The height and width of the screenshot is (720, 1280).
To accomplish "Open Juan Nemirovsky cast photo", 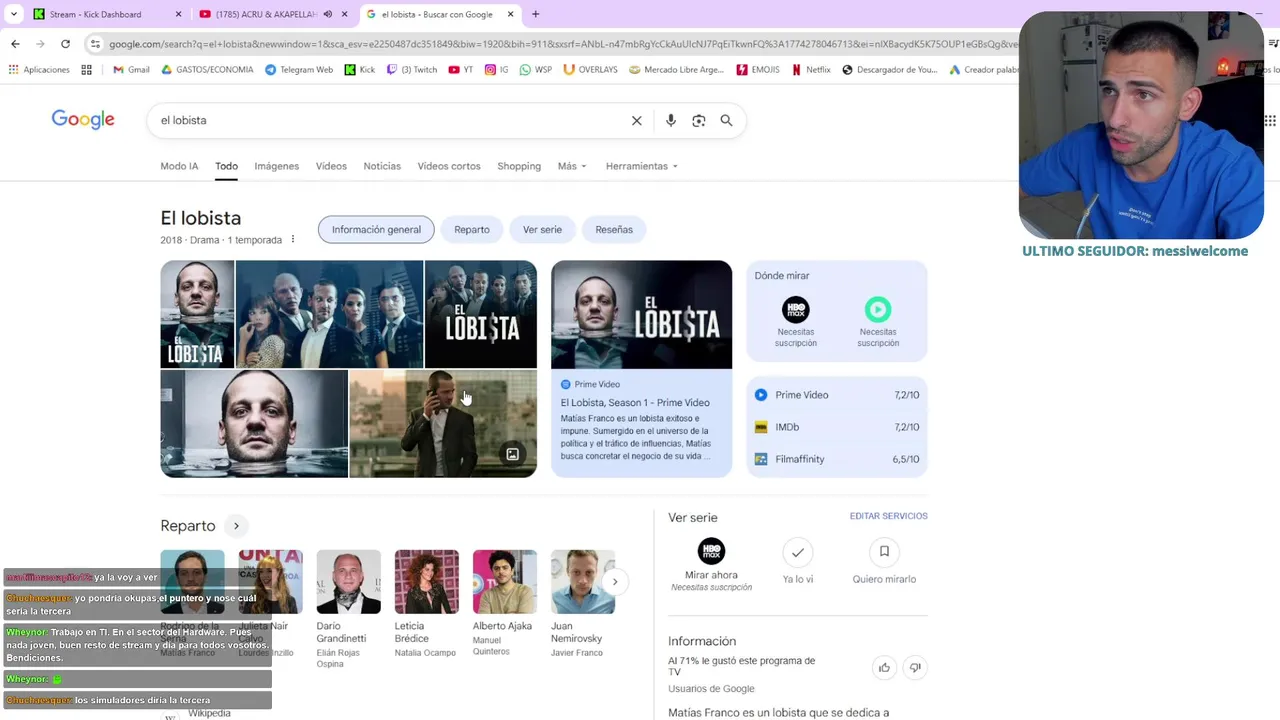I will [583, 582].
